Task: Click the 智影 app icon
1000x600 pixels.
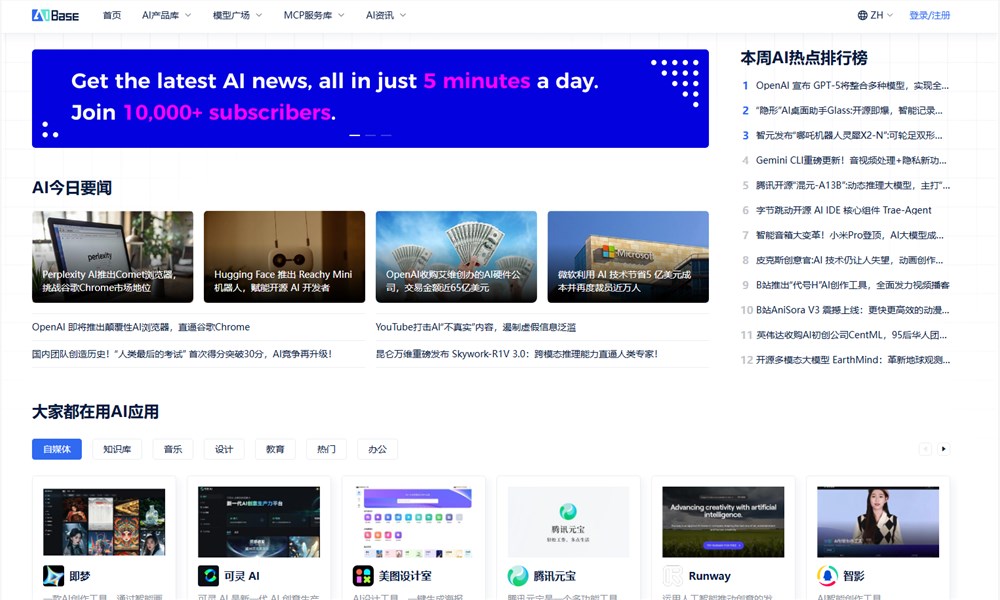Action: pos(828,575)
